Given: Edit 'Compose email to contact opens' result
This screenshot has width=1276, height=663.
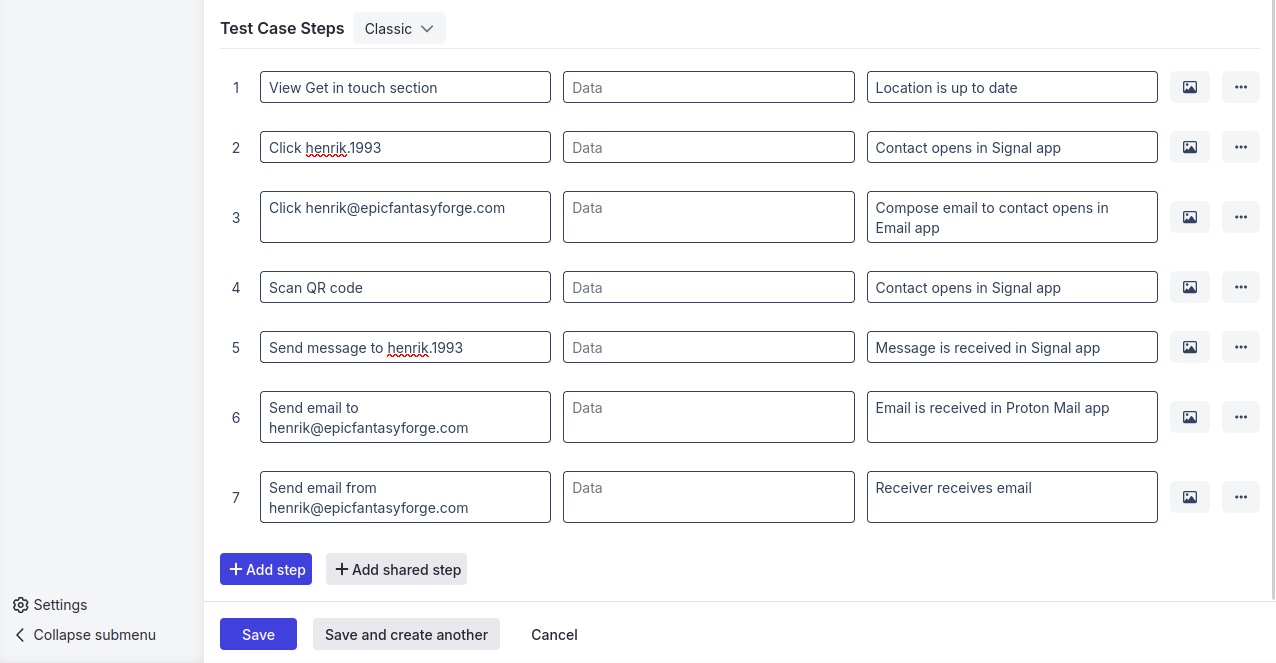Looking at the screenshot, I should [x=1012, y=217].
